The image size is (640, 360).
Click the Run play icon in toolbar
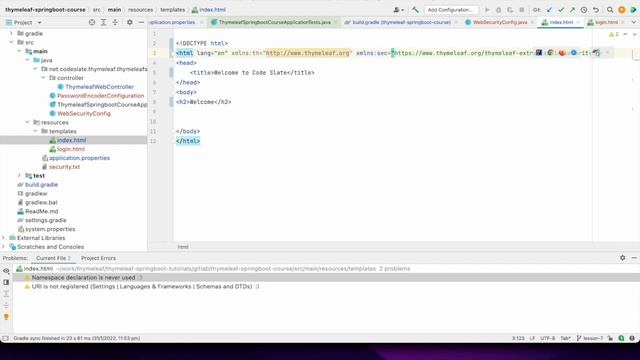coord(487,10)
